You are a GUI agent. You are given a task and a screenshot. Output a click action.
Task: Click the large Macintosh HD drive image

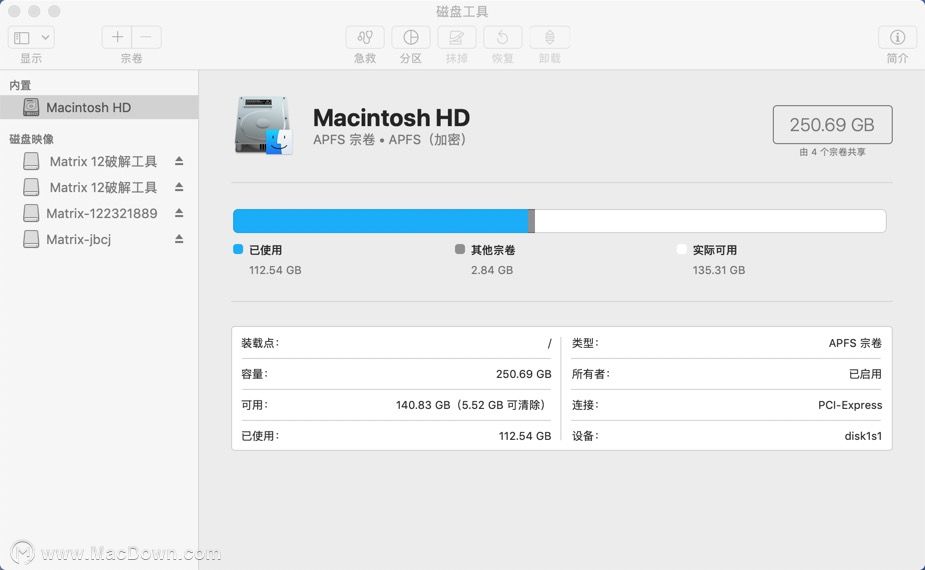click(264, 126)
